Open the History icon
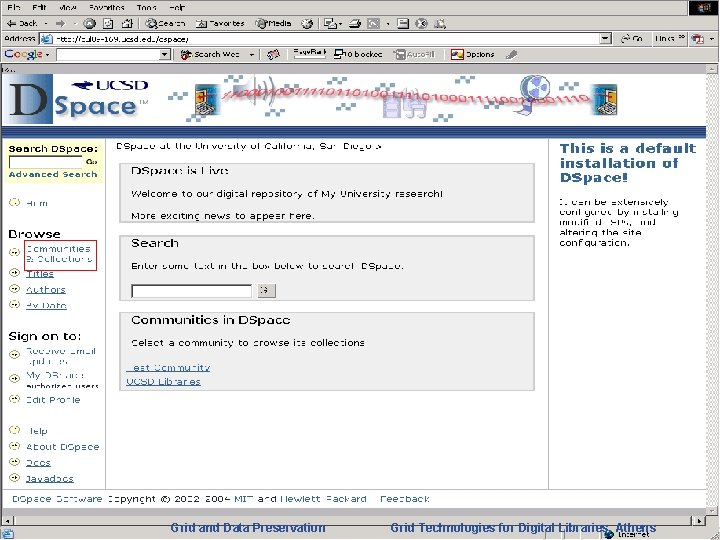720x540 pixels. click(x=307, y=24)
